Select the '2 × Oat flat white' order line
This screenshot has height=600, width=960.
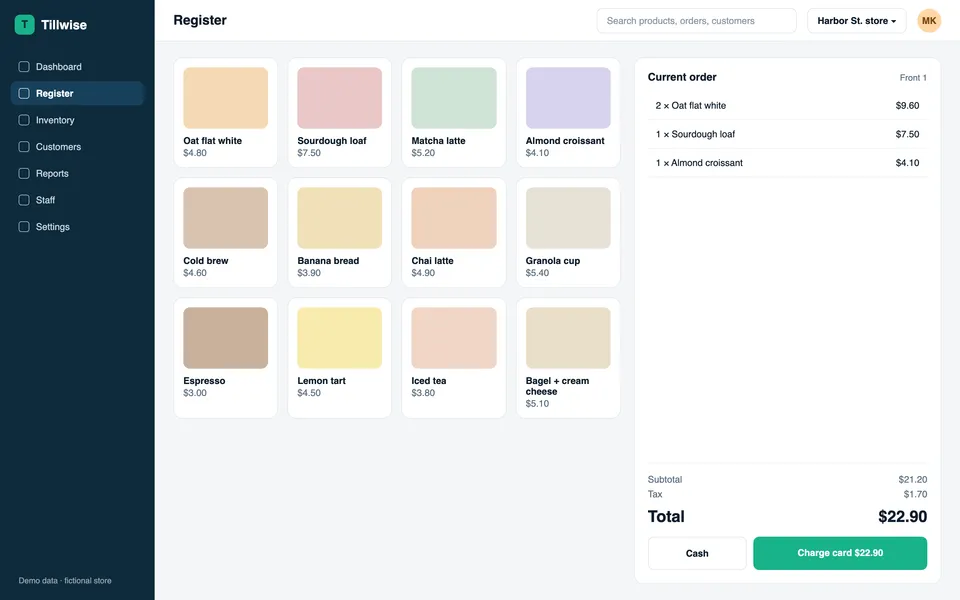[x=787, y=105]
